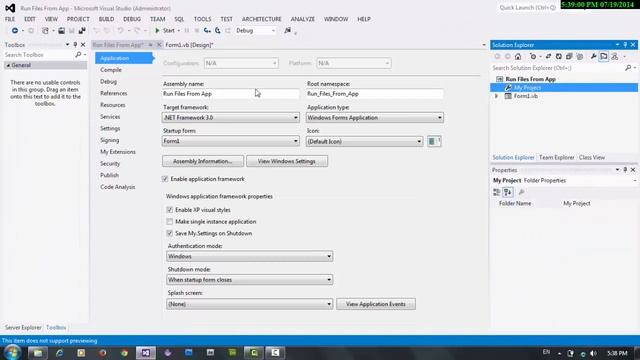Image resolution: width=640 pixels, height=360 pixels.
Task: Toggle Enable XP visual styles checkbox
Action: 170,210
